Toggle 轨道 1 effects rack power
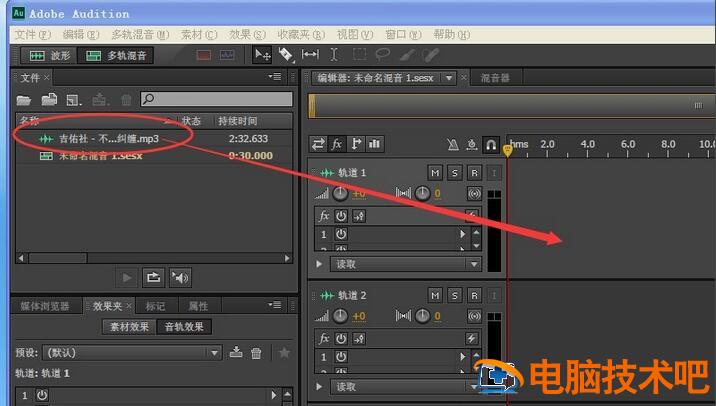This screenshot has width=716, height=406. tap(341, 216)
